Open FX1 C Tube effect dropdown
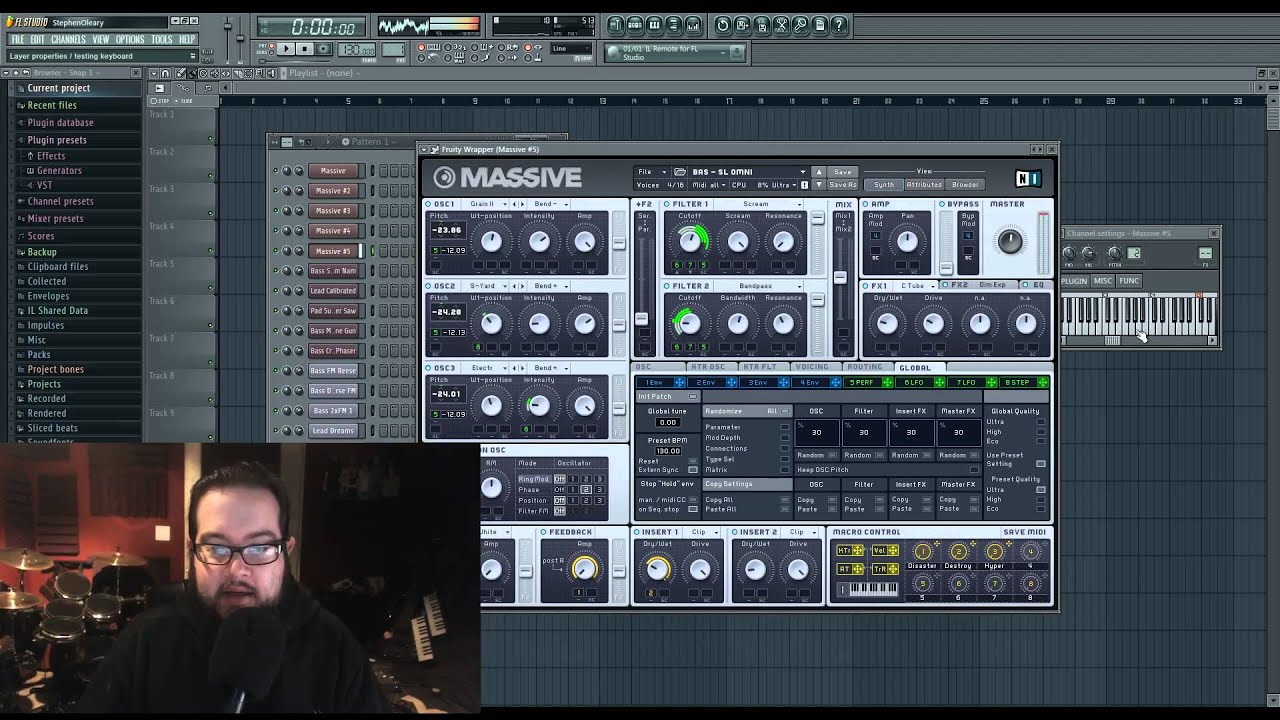Viewport: 1280px width, 720px height. (917, 286)
